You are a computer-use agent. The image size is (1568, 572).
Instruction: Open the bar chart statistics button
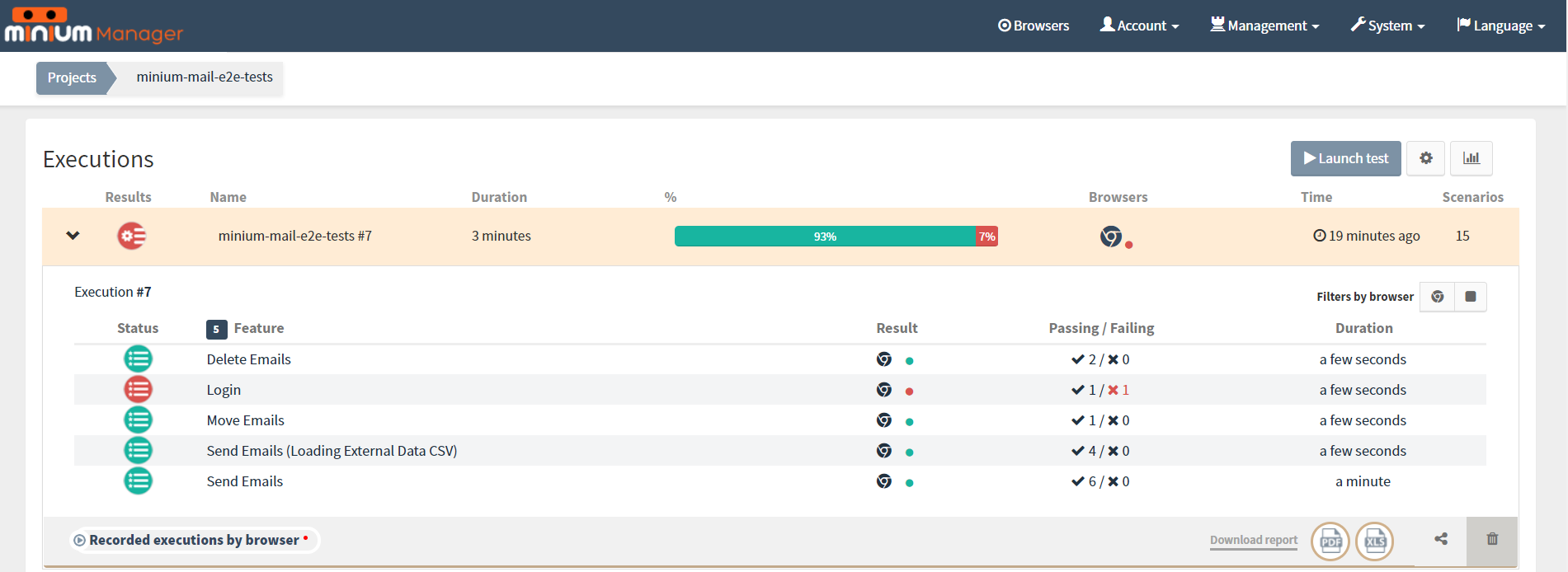(x=1471, y=158)
